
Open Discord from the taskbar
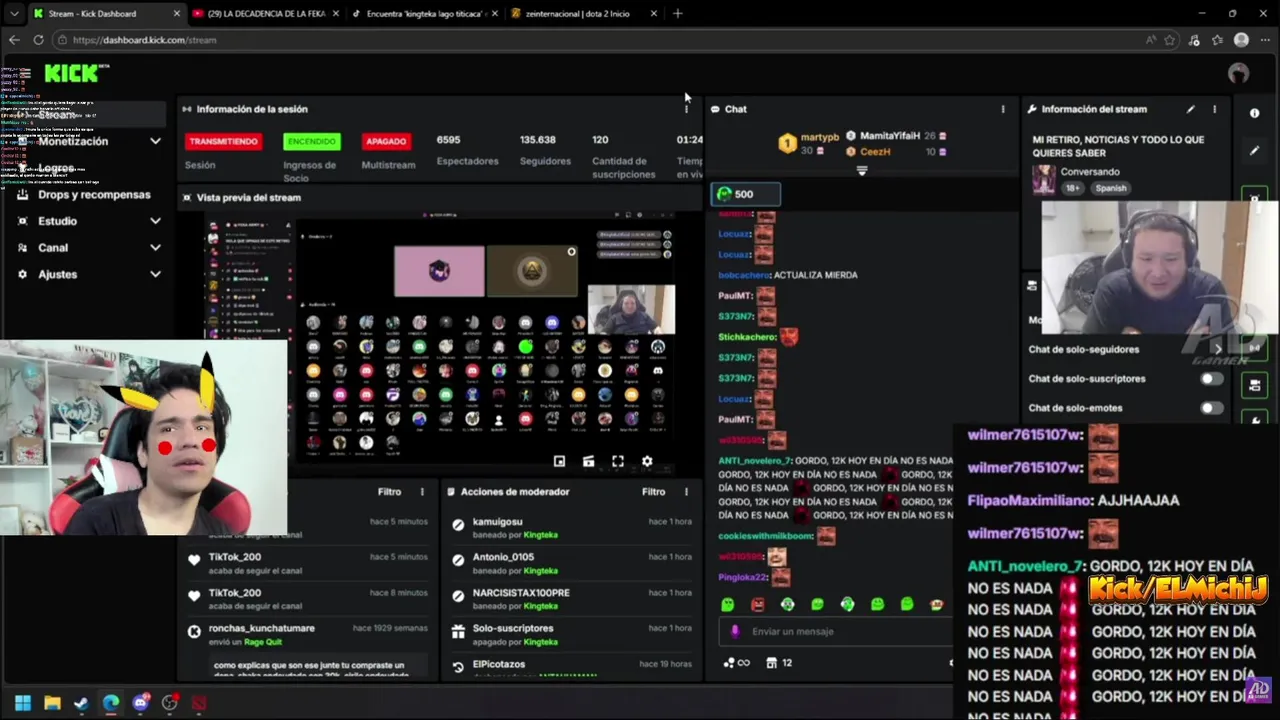(x=140, y=703)
